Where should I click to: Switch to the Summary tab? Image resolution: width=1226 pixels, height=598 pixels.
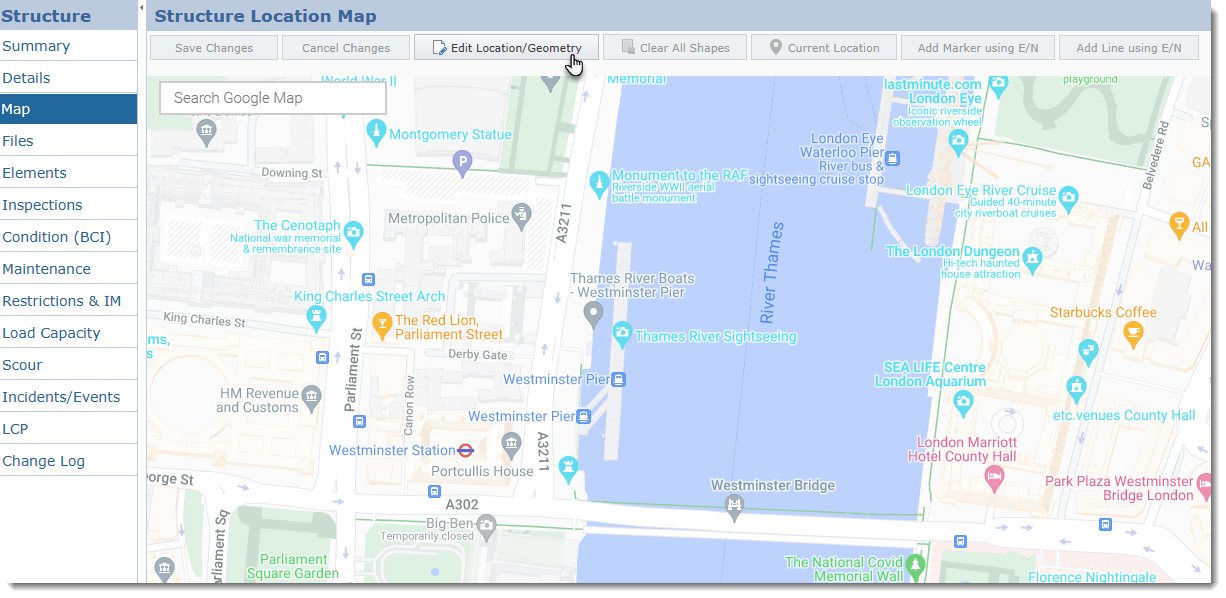[x=34, y=45]
